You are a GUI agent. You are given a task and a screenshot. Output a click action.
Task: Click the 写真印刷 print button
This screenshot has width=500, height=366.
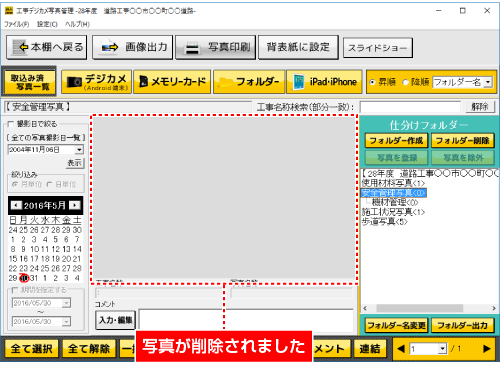(215, 47)
